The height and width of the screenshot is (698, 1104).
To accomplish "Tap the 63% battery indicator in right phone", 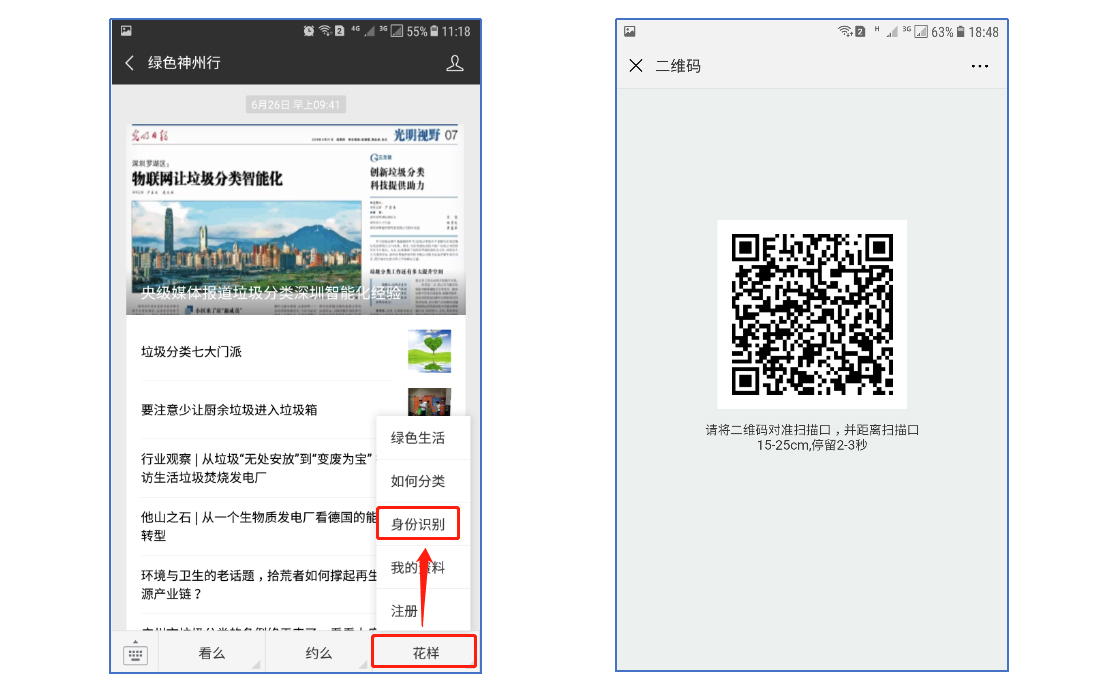I will coord(948,32).
